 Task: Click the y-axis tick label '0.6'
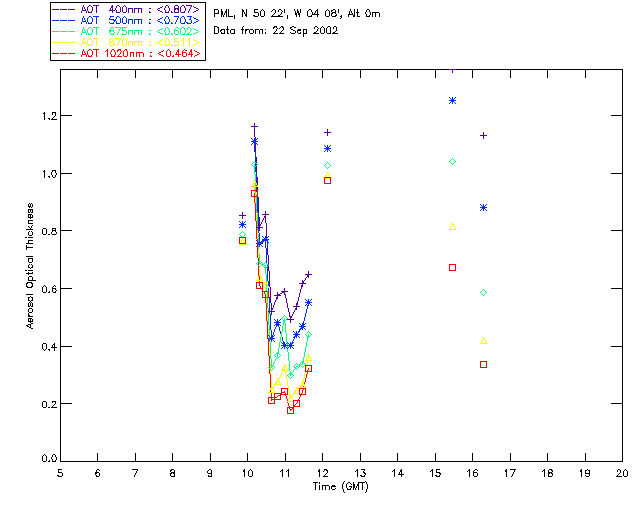49,289
